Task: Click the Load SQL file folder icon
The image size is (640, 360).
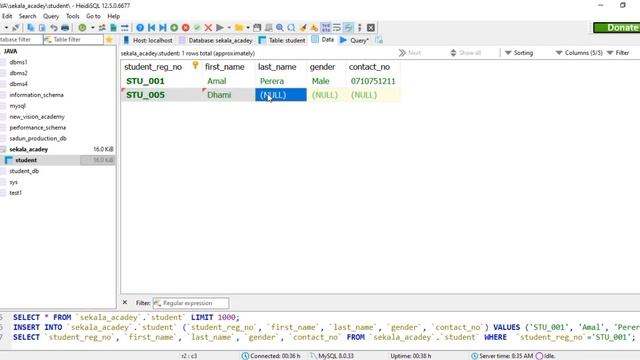Action: (x=239, y=28)
